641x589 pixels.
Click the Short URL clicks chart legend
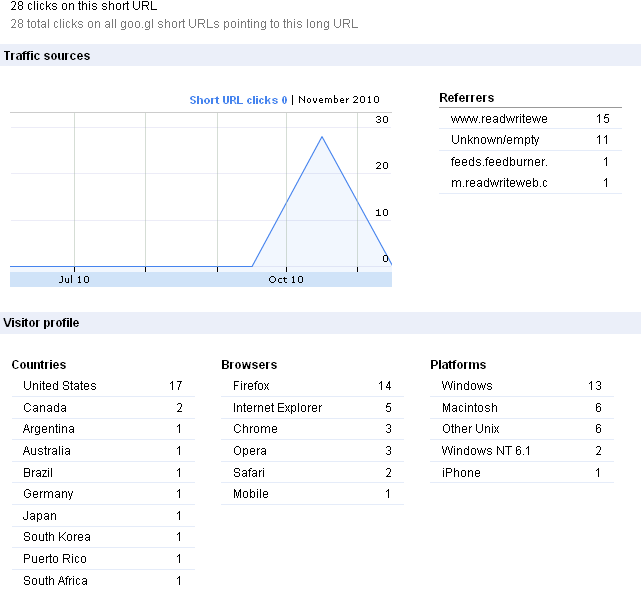click(238, 100)
